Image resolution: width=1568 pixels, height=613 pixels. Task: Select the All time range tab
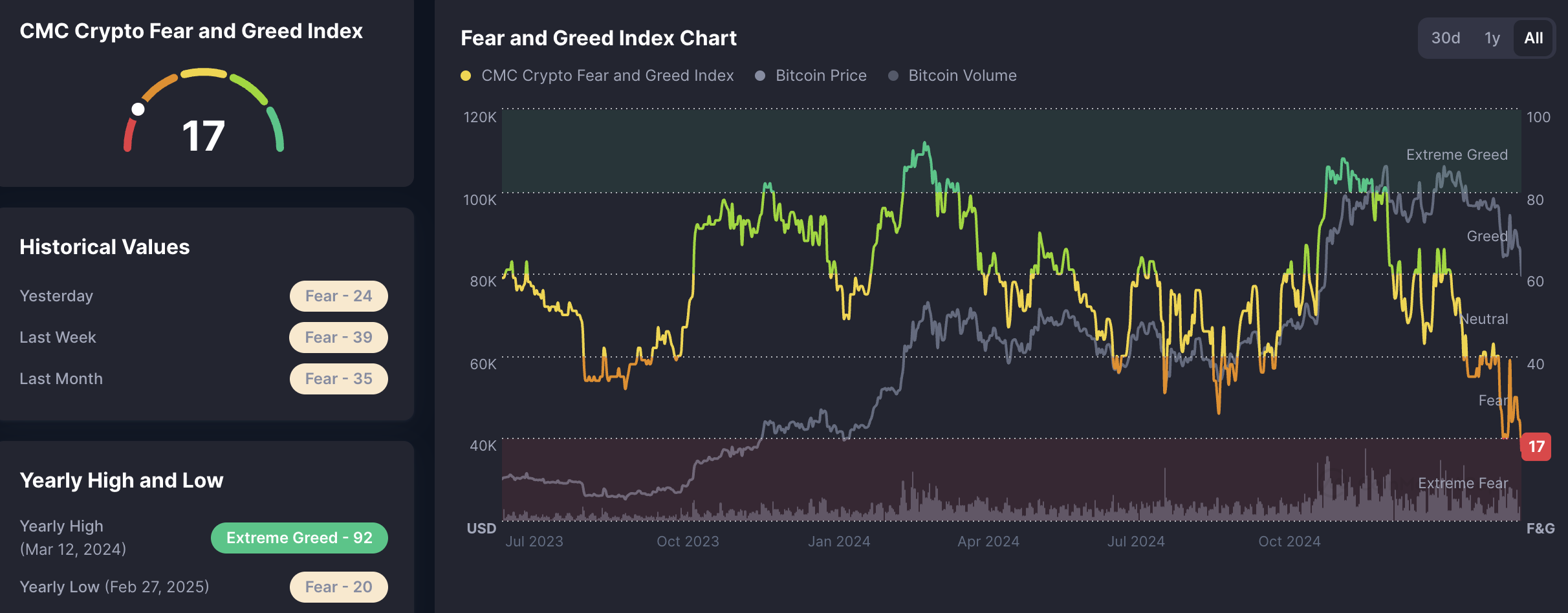[x=1533, y=38]
